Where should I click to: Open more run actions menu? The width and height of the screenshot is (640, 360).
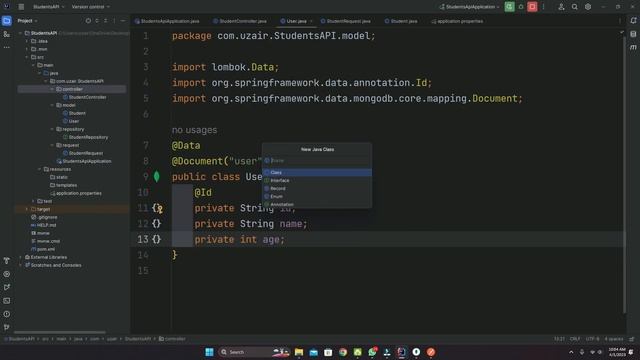click(x=543, y=7)
